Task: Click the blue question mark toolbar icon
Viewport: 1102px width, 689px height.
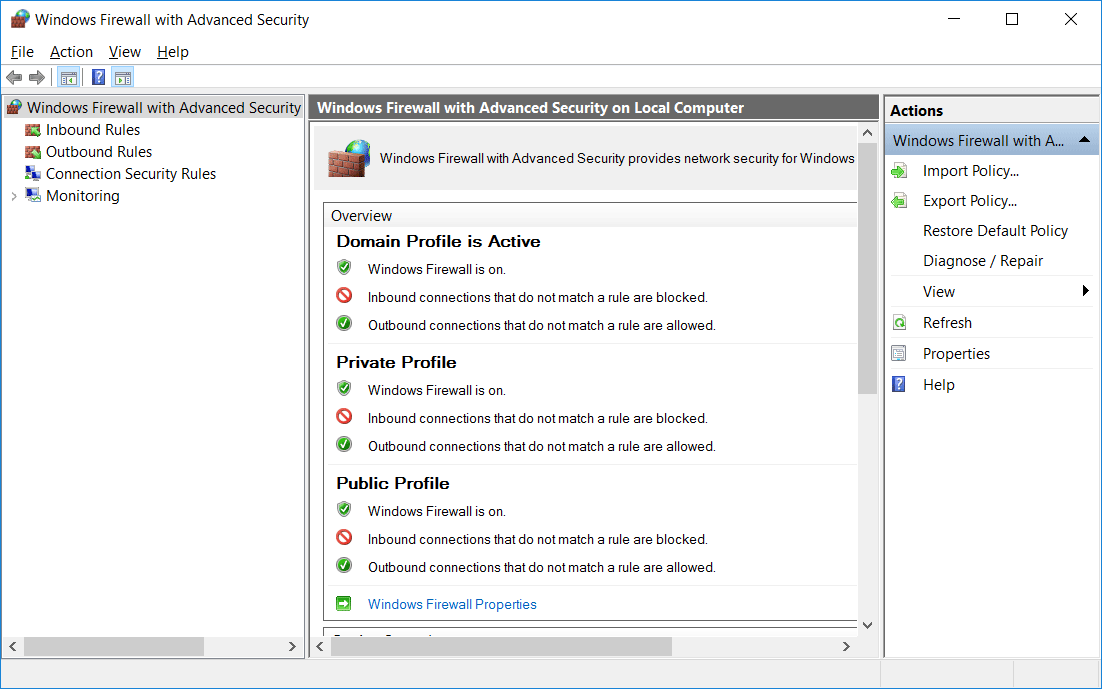Action: [x=99, y=78]
